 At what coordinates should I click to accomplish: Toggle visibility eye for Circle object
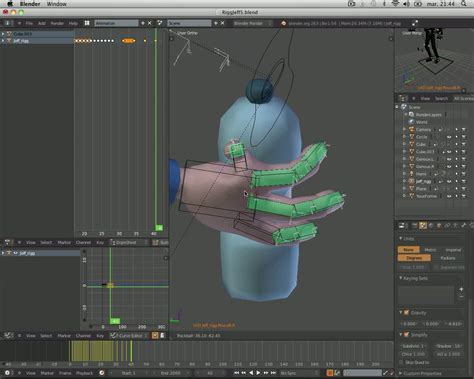[x=449, y=137]
